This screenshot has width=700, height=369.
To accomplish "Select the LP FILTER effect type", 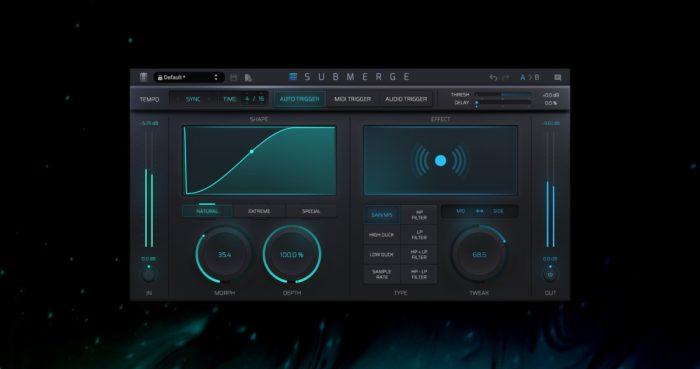I will point(419,235).
